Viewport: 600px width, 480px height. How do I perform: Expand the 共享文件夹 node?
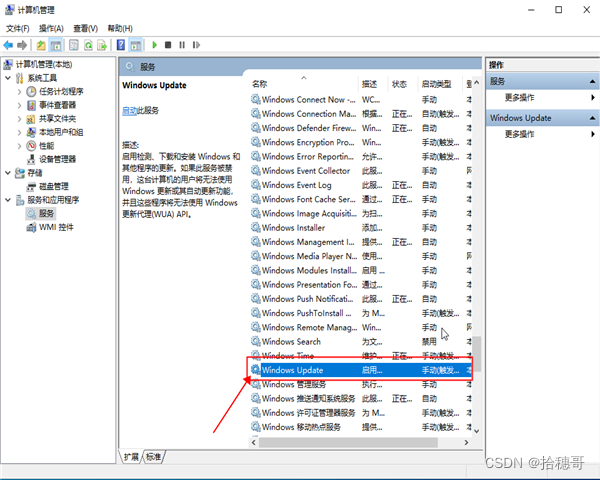coord(19,119)
